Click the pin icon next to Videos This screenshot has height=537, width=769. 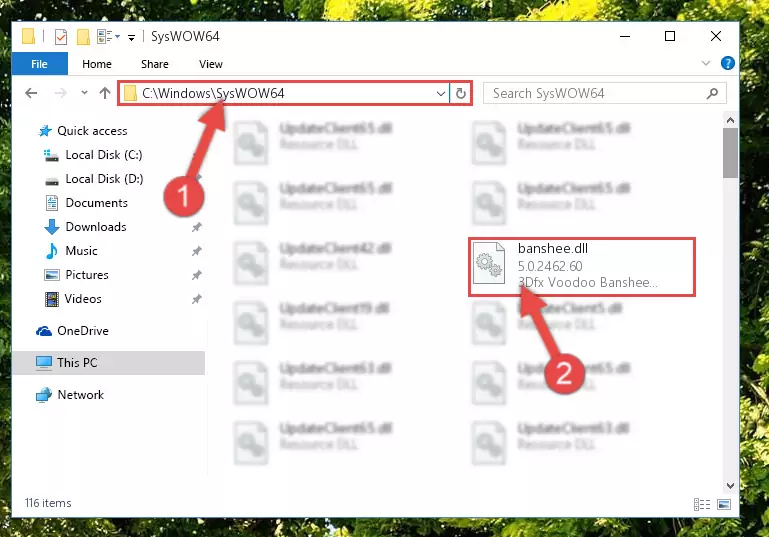click(197, 299)
